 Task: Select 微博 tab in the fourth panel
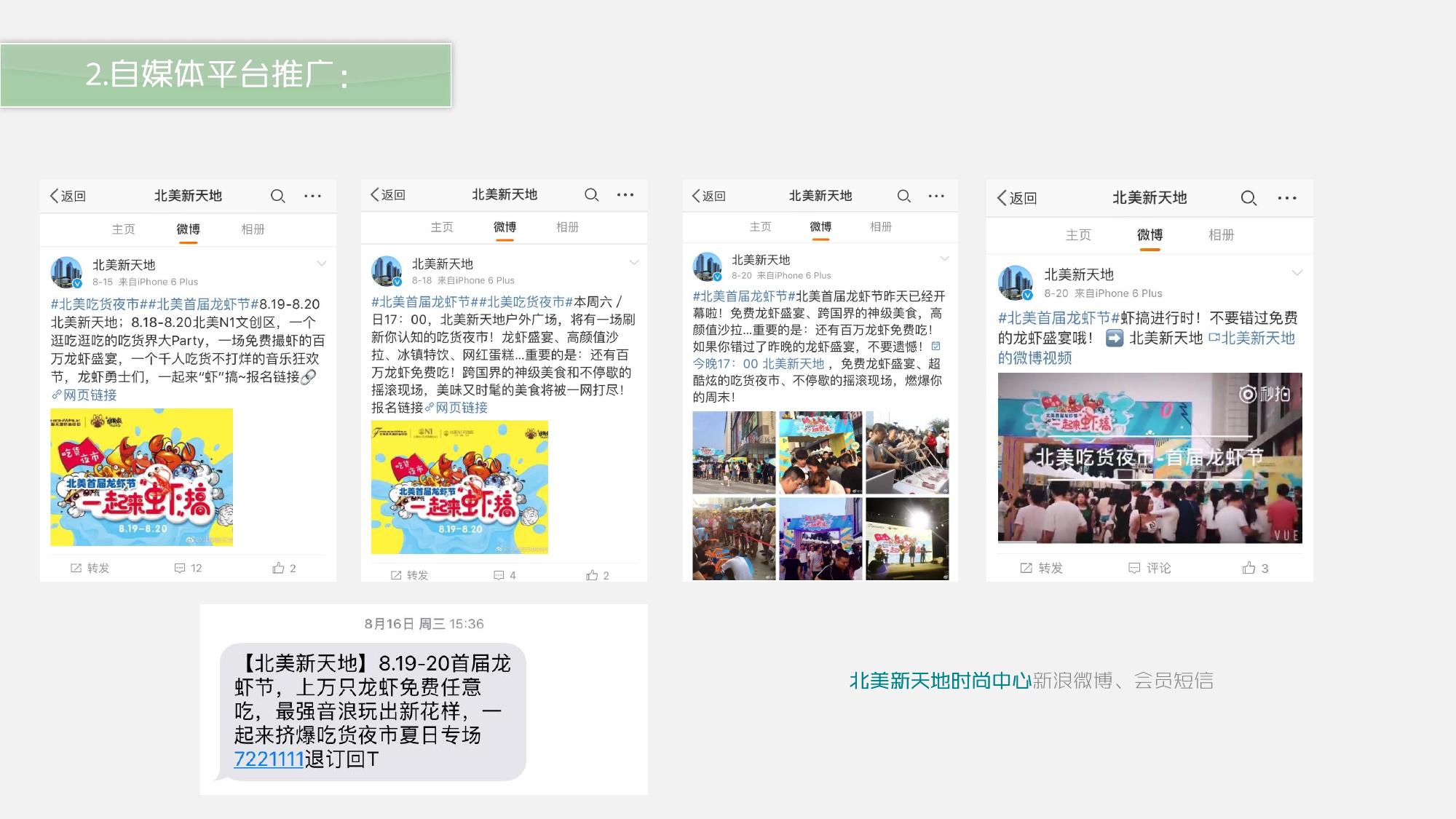pyautogui.click(x=1150, y=234)
